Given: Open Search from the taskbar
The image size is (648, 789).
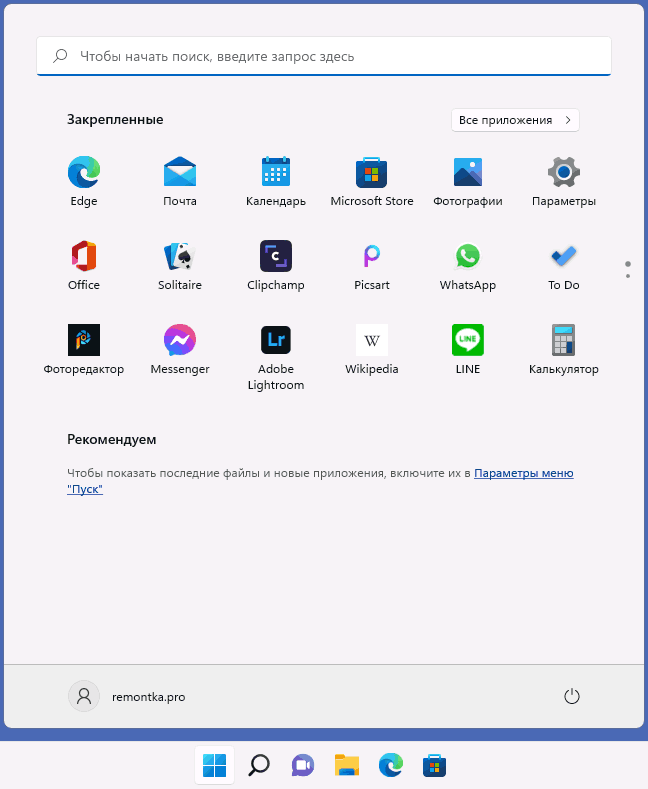Looking at the screenshot, I should point(259,765).
